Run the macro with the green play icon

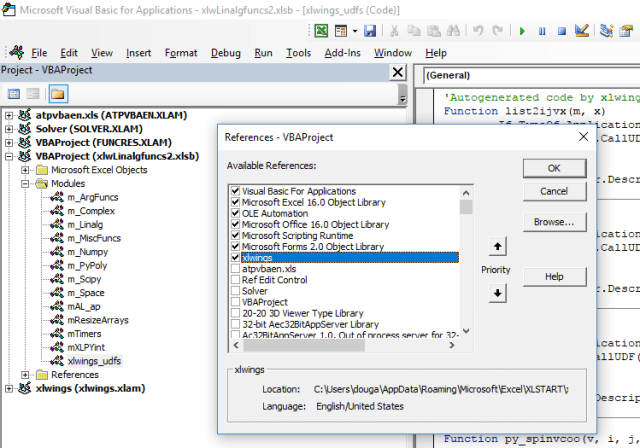tap(522, 31)
